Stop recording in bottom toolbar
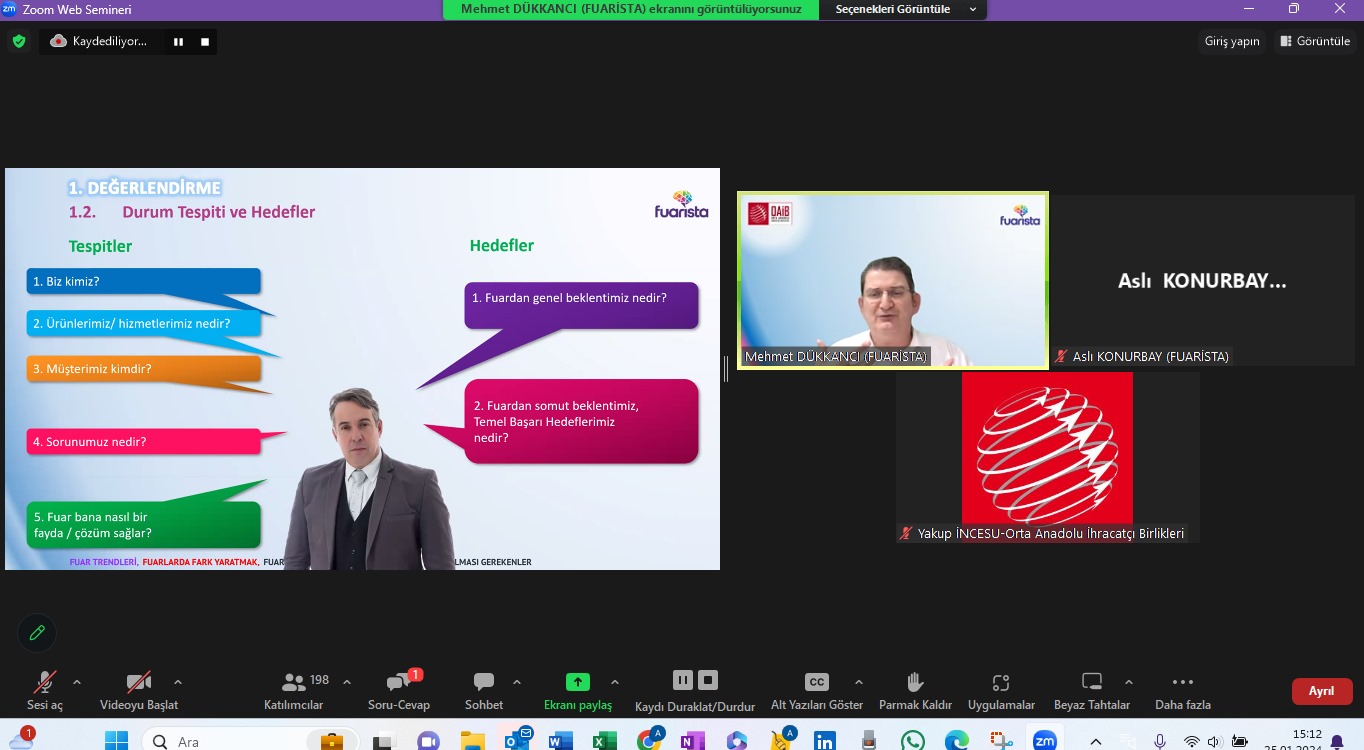Image resolution: width=1364 pixels, height=750 pixels. point(708,680)
